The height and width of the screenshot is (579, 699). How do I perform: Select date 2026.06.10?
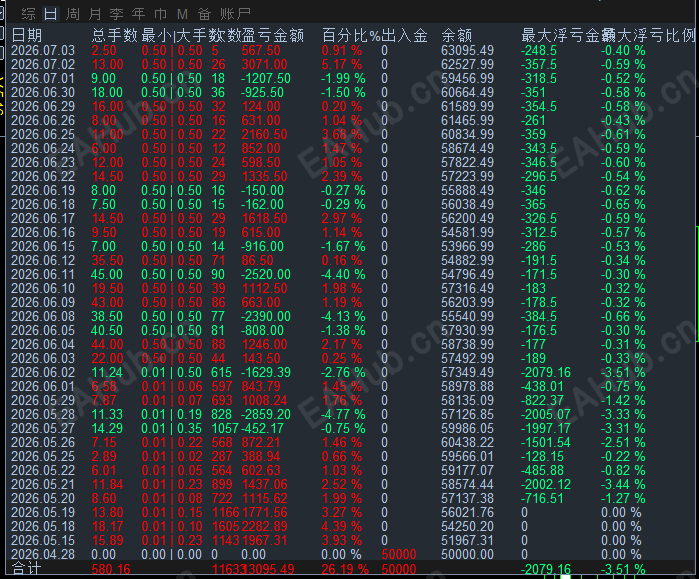coord(43,288)
